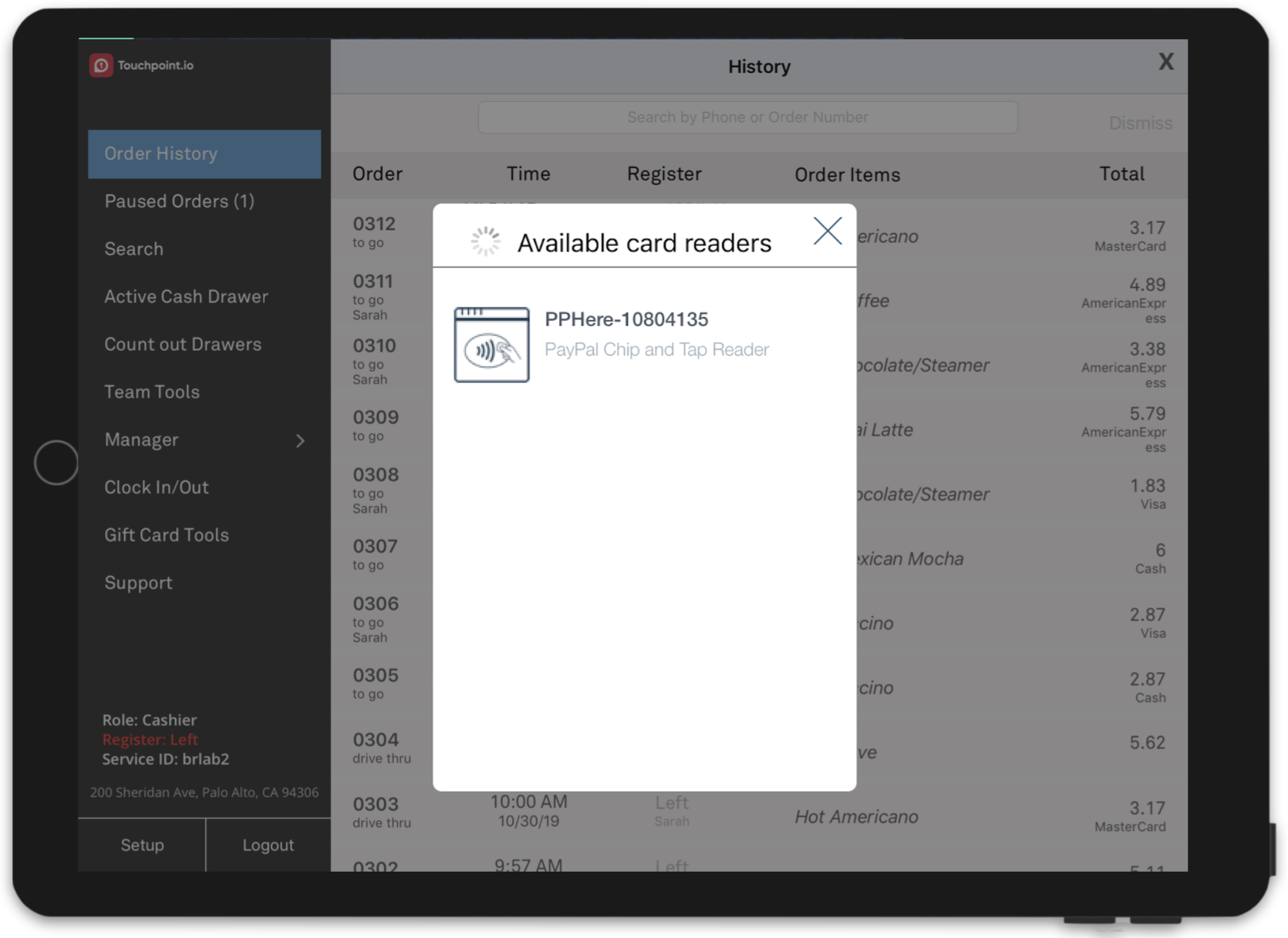Click the loading spinner in dialog header
Screen dimensions: 1288x938
click(486, 241)
